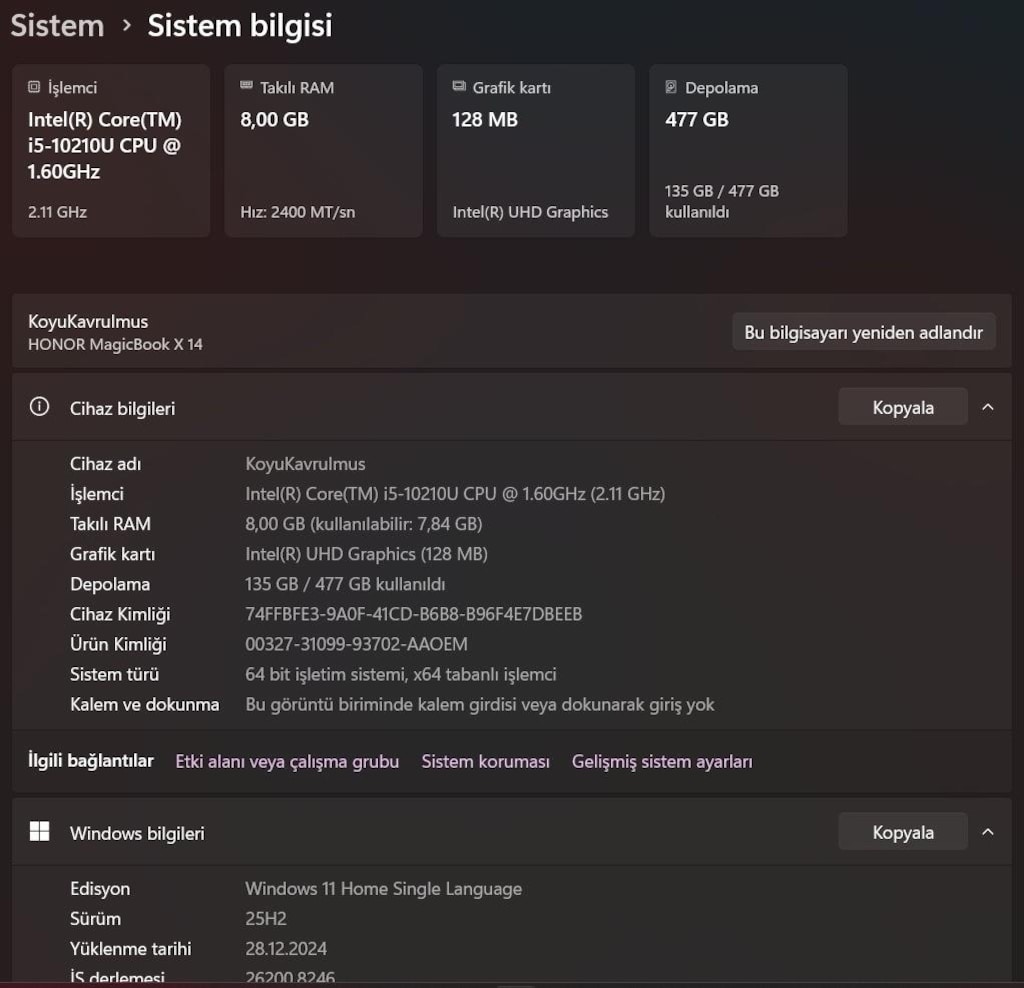The image size is (1024, 988).
Task: Open Etki alanı veya çalışma grubu link
Action: coord(287,761)
